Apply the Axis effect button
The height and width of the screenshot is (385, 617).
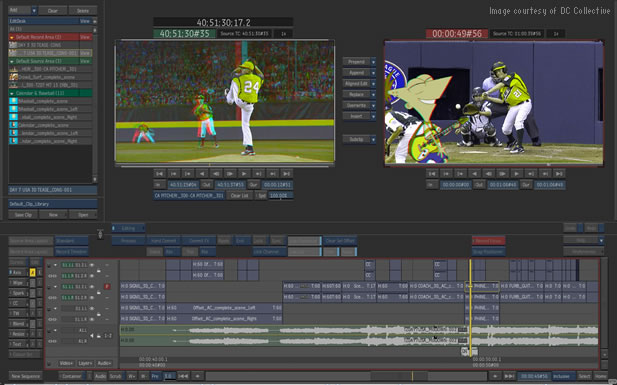pos(18,272)
